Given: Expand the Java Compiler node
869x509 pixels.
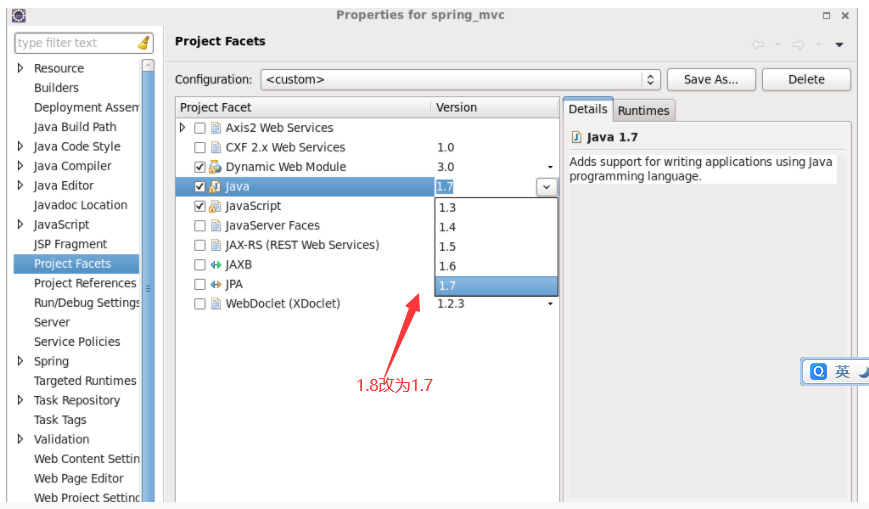Looking at the screenshot, I should [21, 166].
